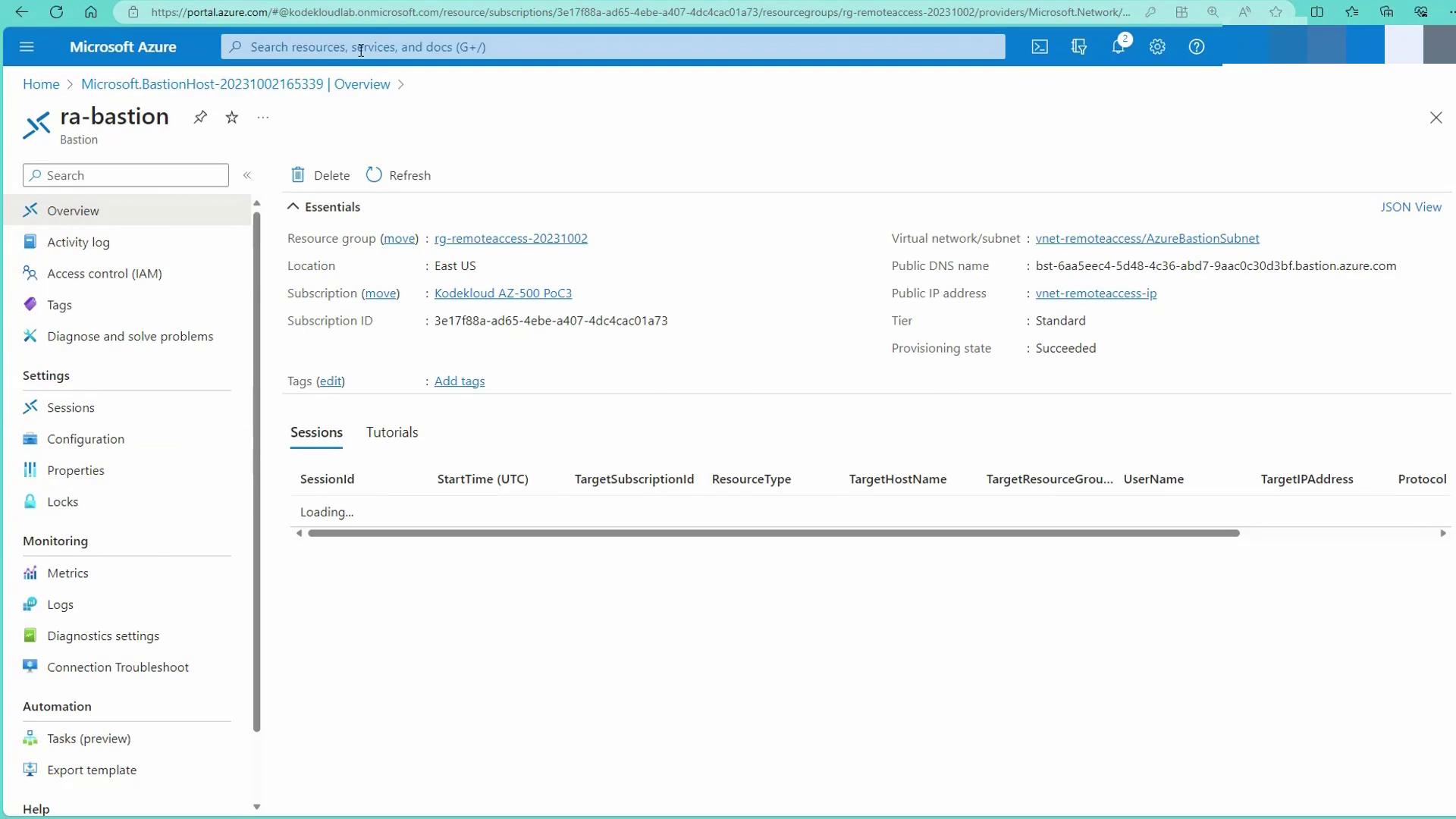
Task: Sort by TargetHostName column
Action: 898,479
